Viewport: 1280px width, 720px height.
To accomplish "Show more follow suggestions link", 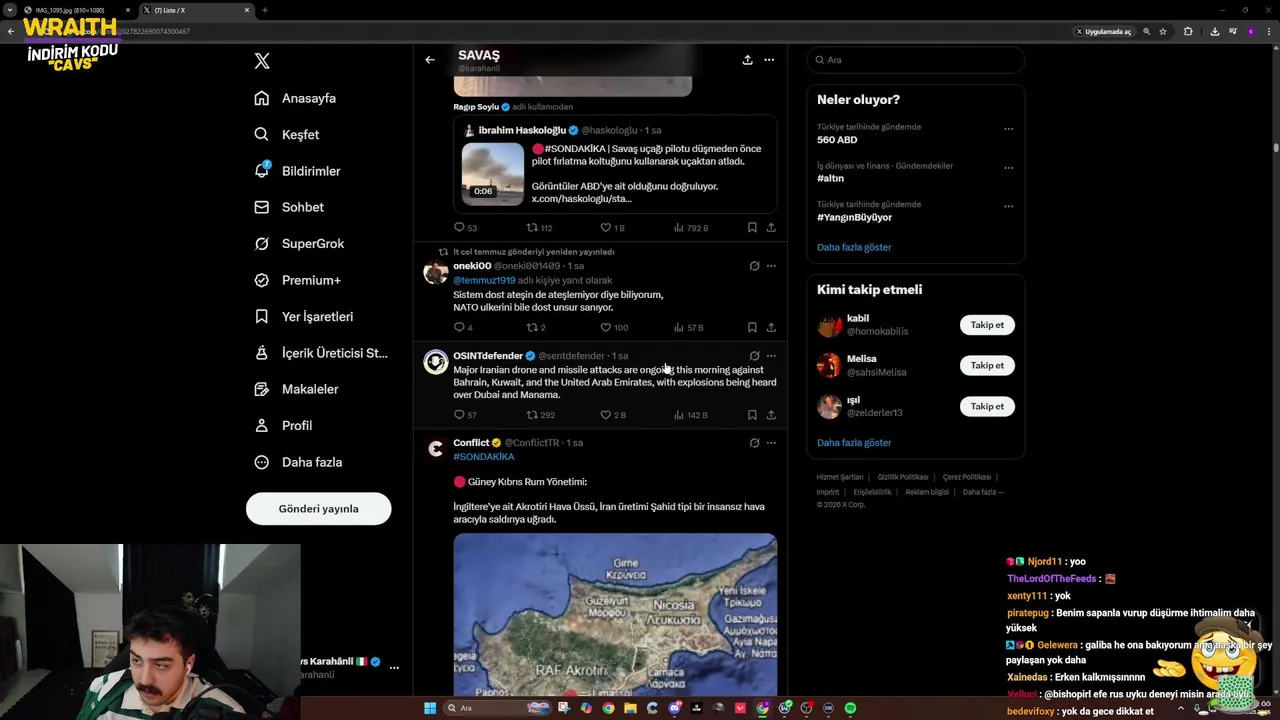I will 854,442.
